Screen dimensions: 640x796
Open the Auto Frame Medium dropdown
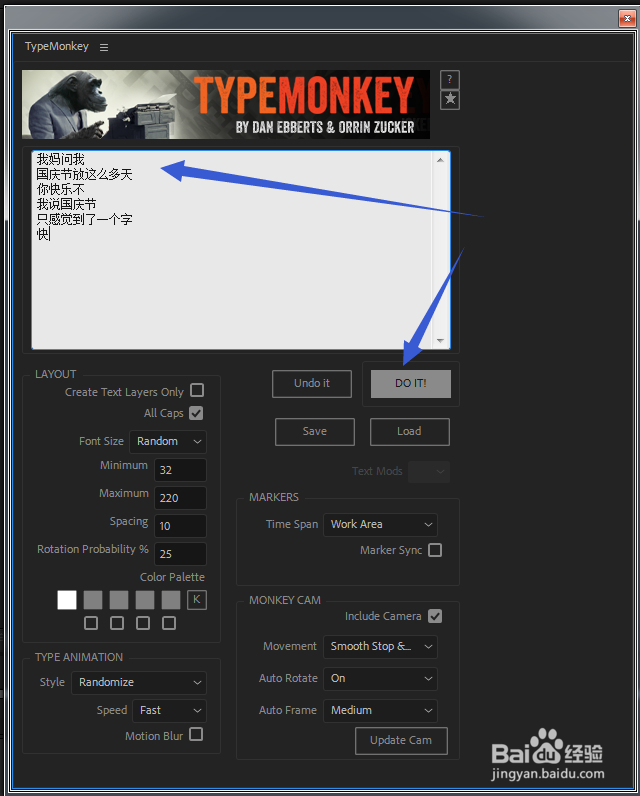click(380, 711)
